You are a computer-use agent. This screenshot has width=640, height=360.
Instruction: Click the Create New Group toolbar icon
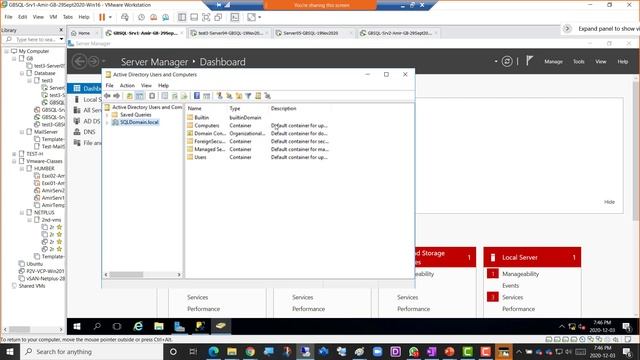pyautogui.click(x=229, y=96)
